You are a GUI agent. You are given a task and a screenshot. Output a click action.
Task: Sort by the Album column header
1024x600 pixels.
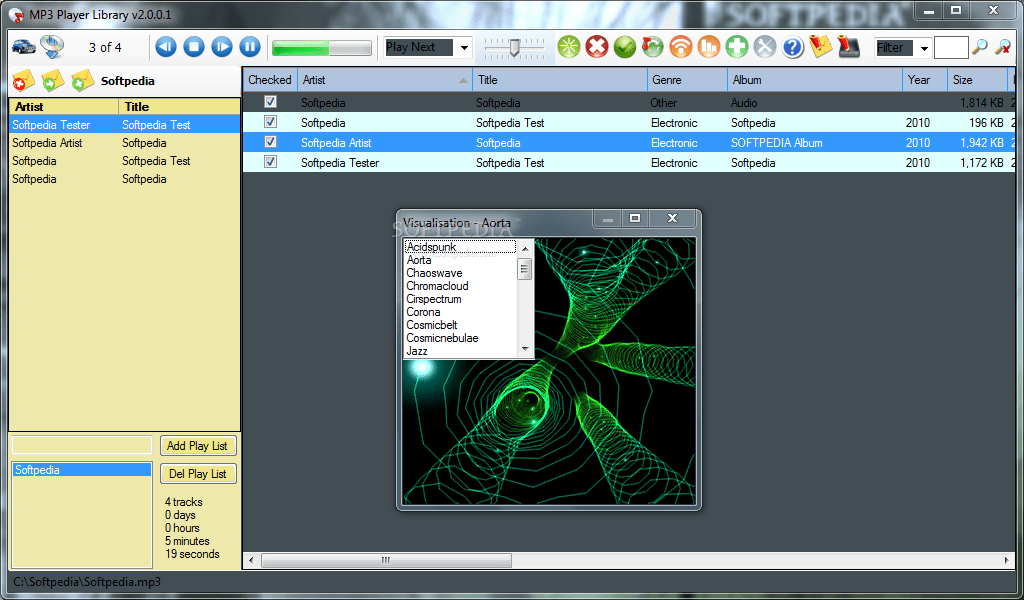(814, 80)
